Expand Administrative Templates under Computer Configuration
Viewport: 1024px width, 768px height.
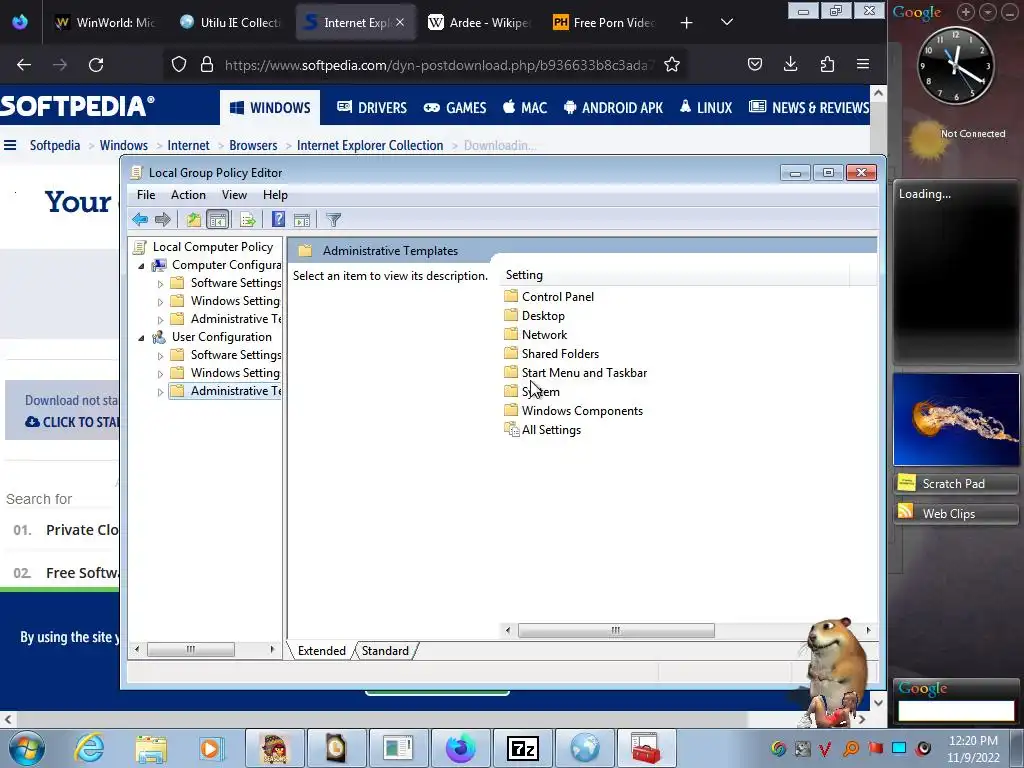[x=160, y=320]
